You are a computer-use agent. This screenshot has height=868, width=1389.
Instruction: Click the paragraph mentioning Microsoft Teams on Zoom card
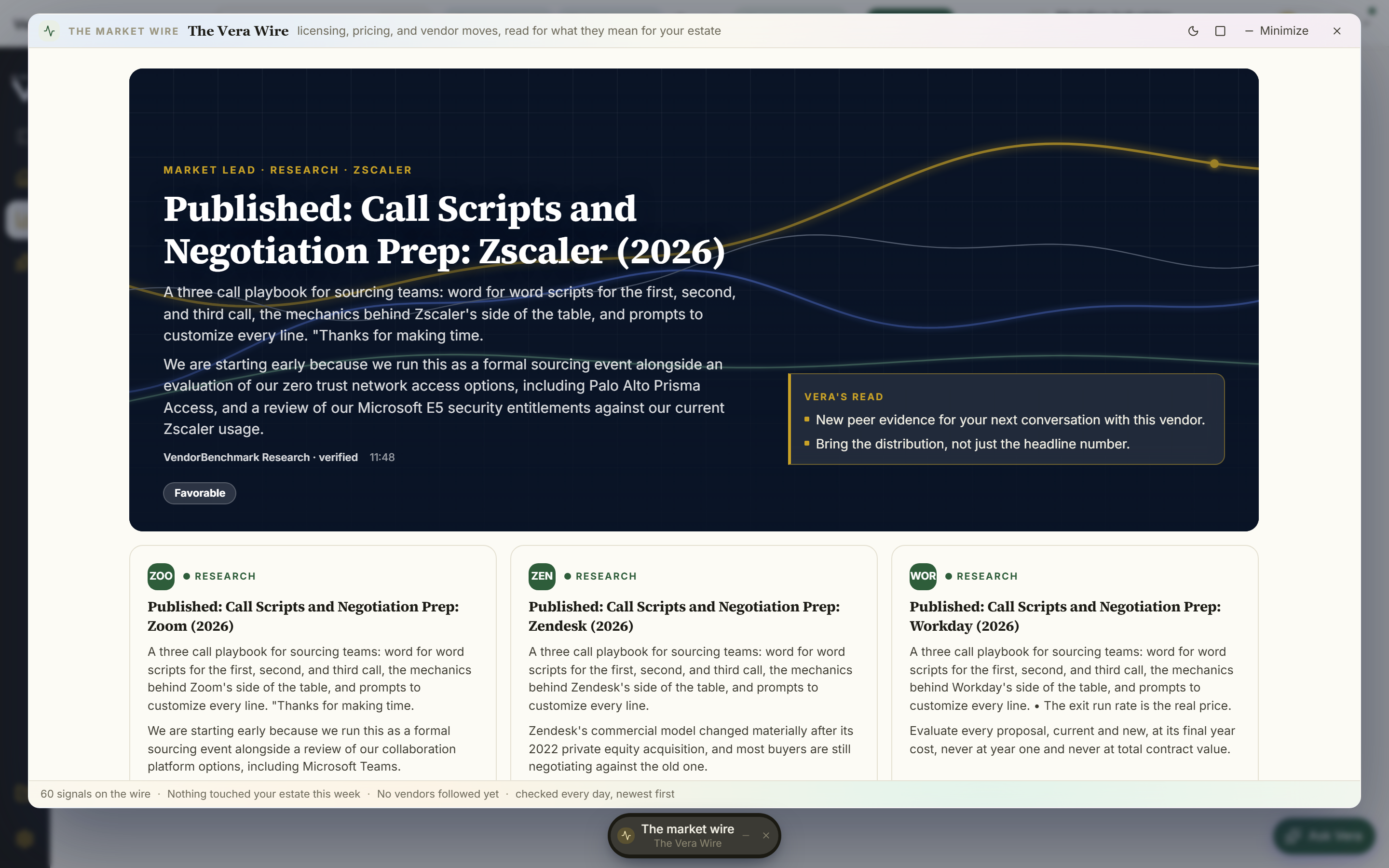(302, 748)
